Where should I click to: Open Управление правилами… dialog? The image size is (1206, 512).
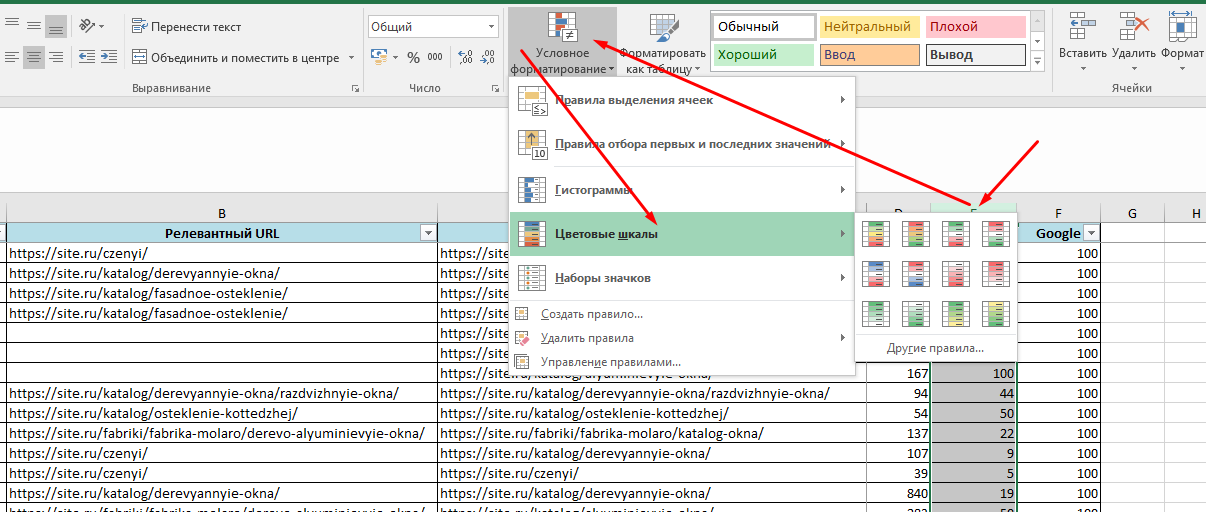[x=682, y=361]
